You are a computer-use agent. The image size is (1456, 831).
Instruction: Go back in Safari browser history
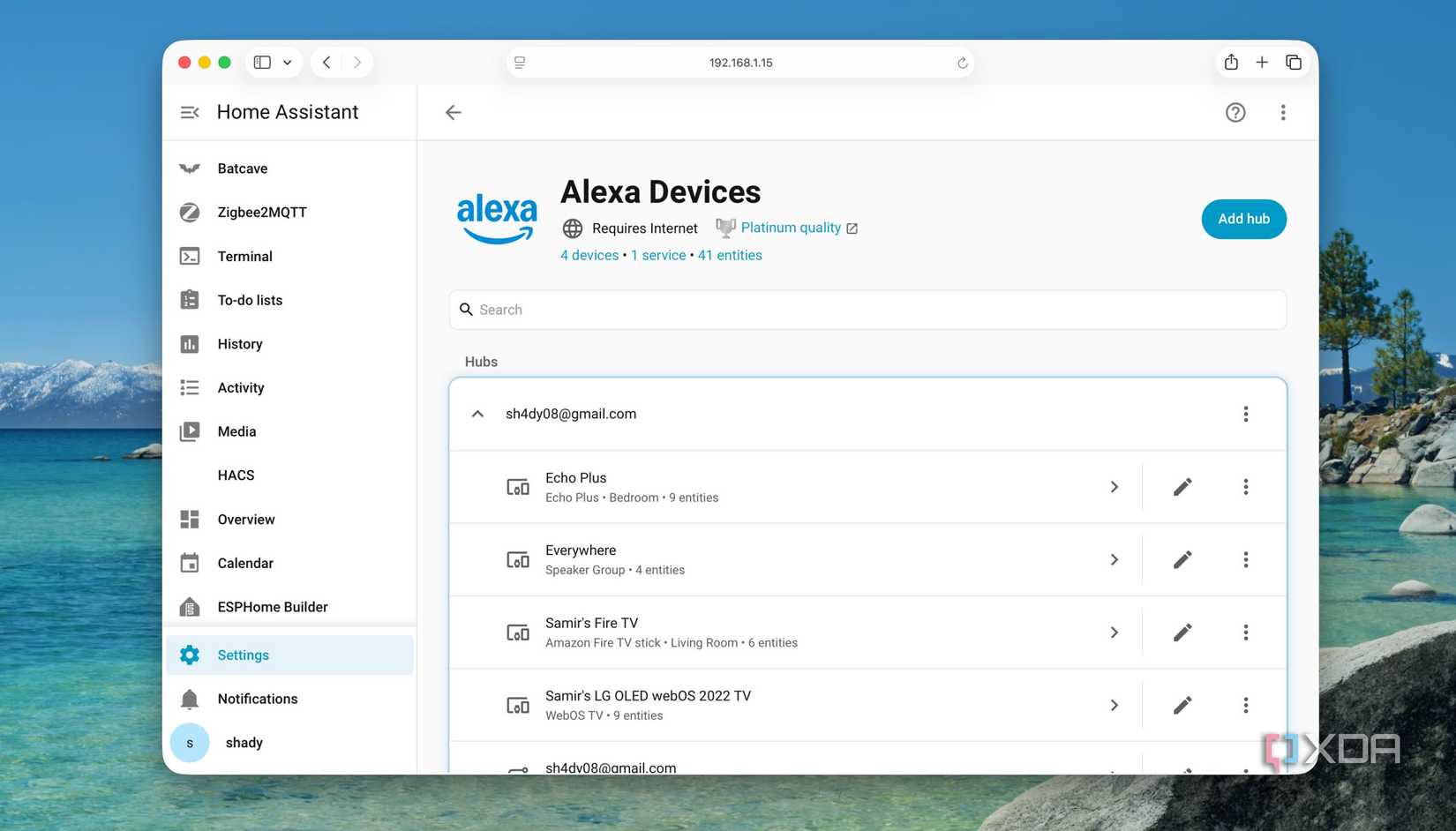click(x=326, y=63)
